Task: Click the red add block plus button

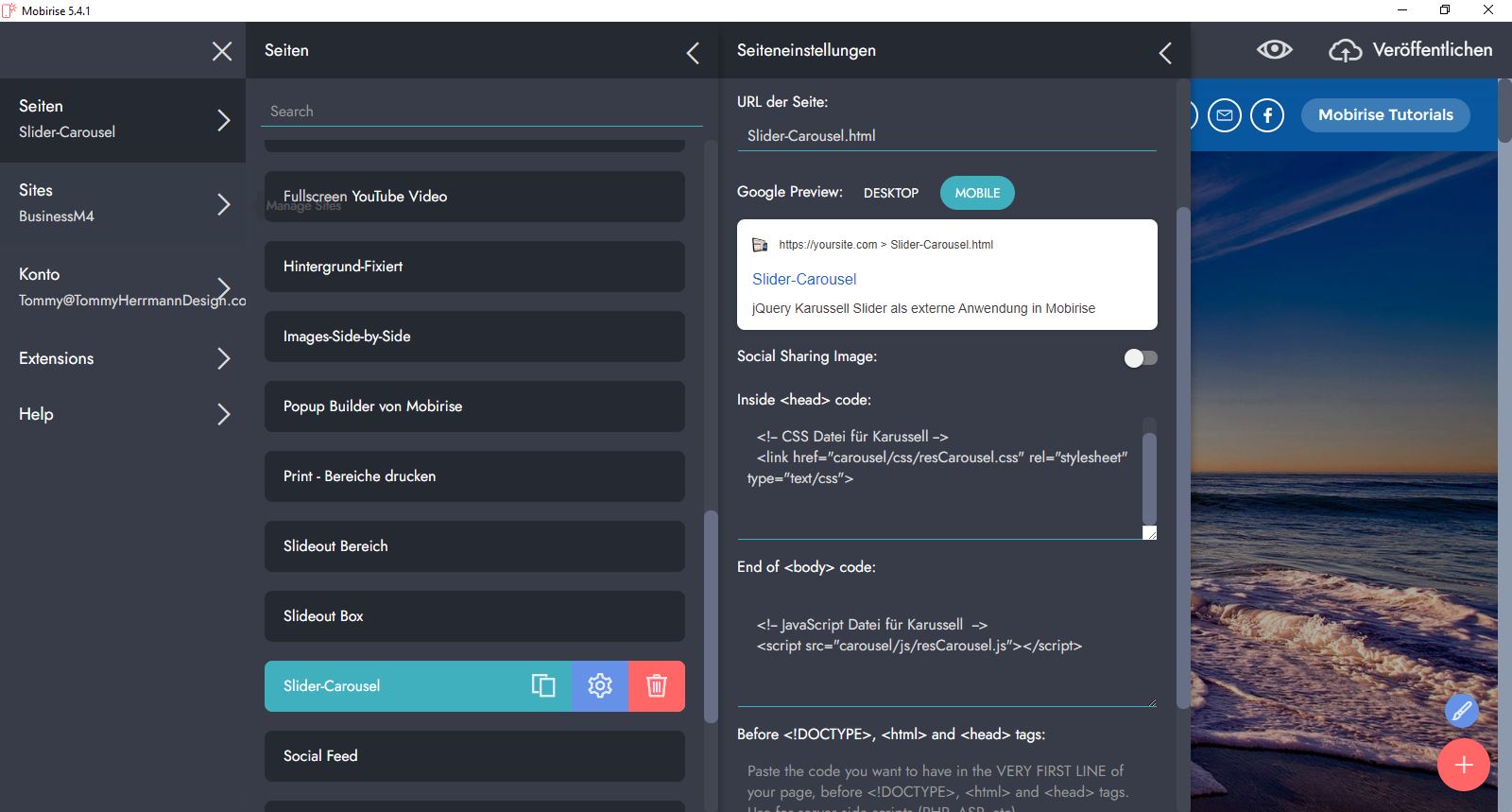Action: coord(1463,765)
